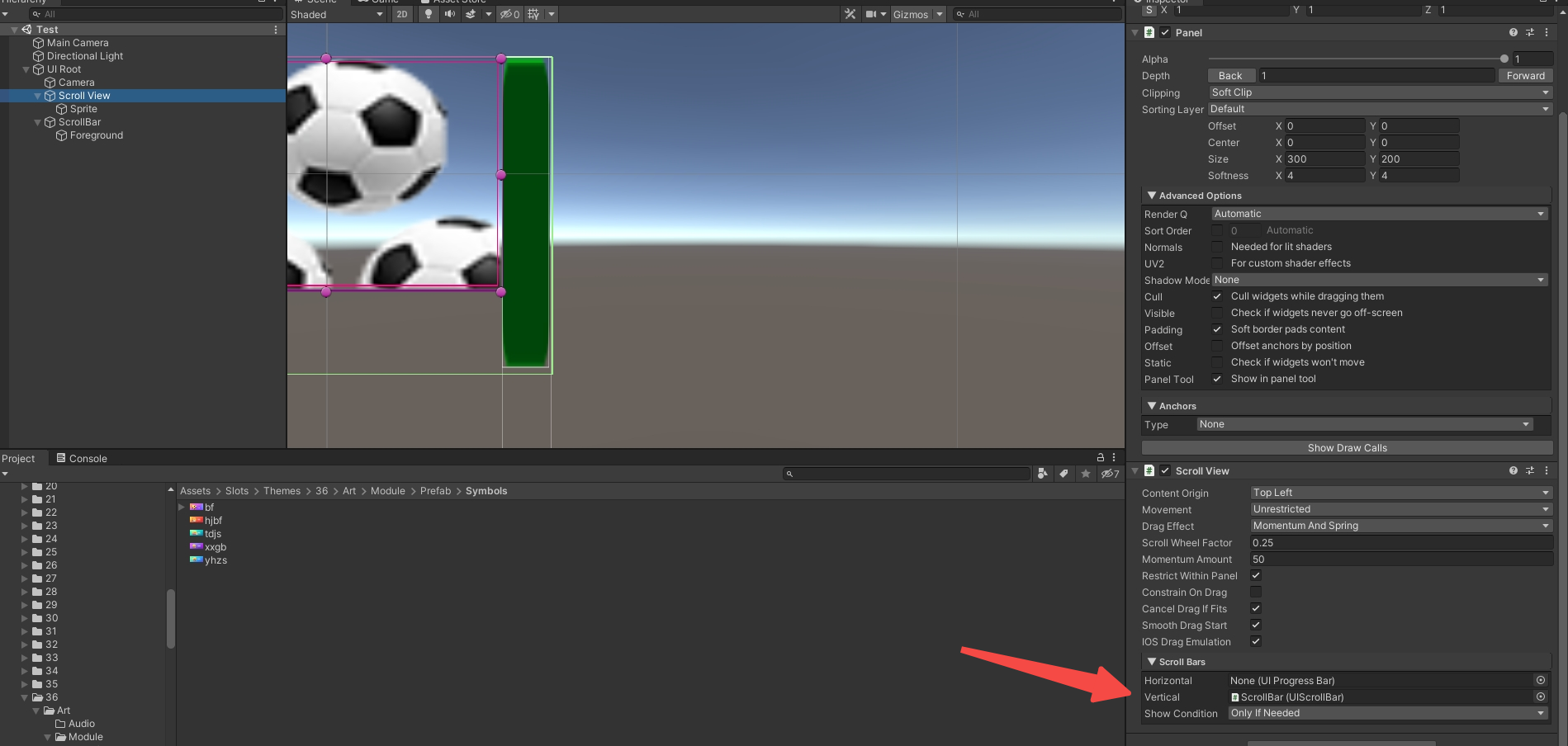Open the Render Q Automatic dropdown

[x=1380, y=214]
